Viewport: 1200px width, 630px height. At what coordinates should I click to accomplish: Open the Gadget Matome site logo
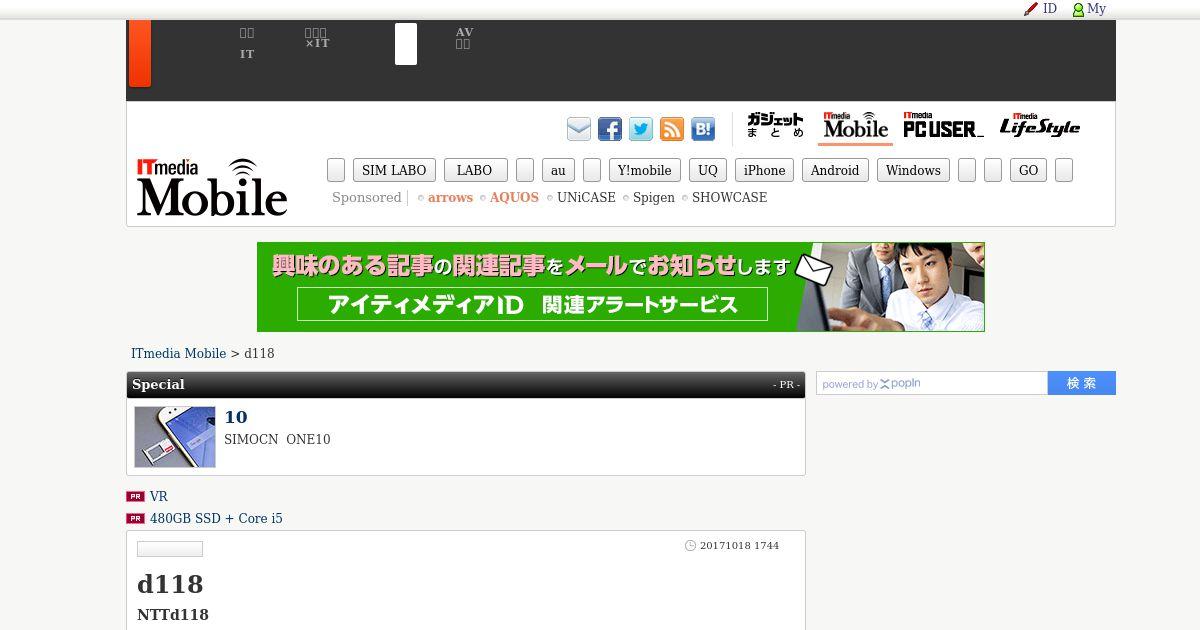click(x=775, y=126)
